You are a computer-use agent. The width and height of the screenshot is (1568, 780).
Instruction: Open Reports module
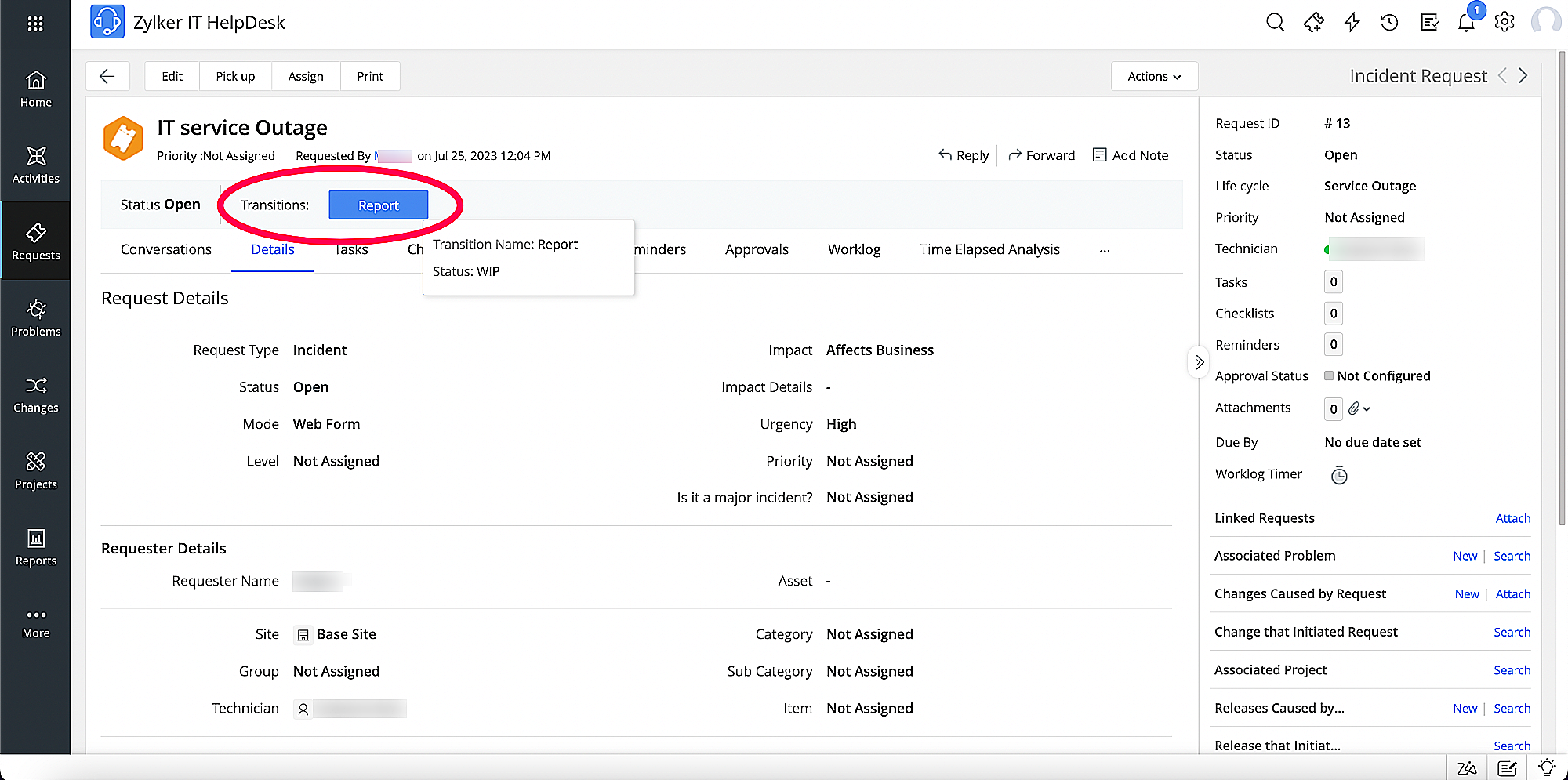coord(36,547)
